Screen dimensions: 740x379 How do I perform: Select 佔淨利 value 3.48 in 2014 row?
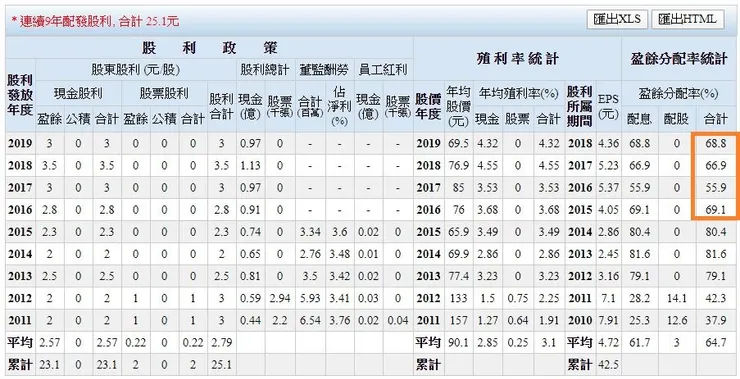339,254
